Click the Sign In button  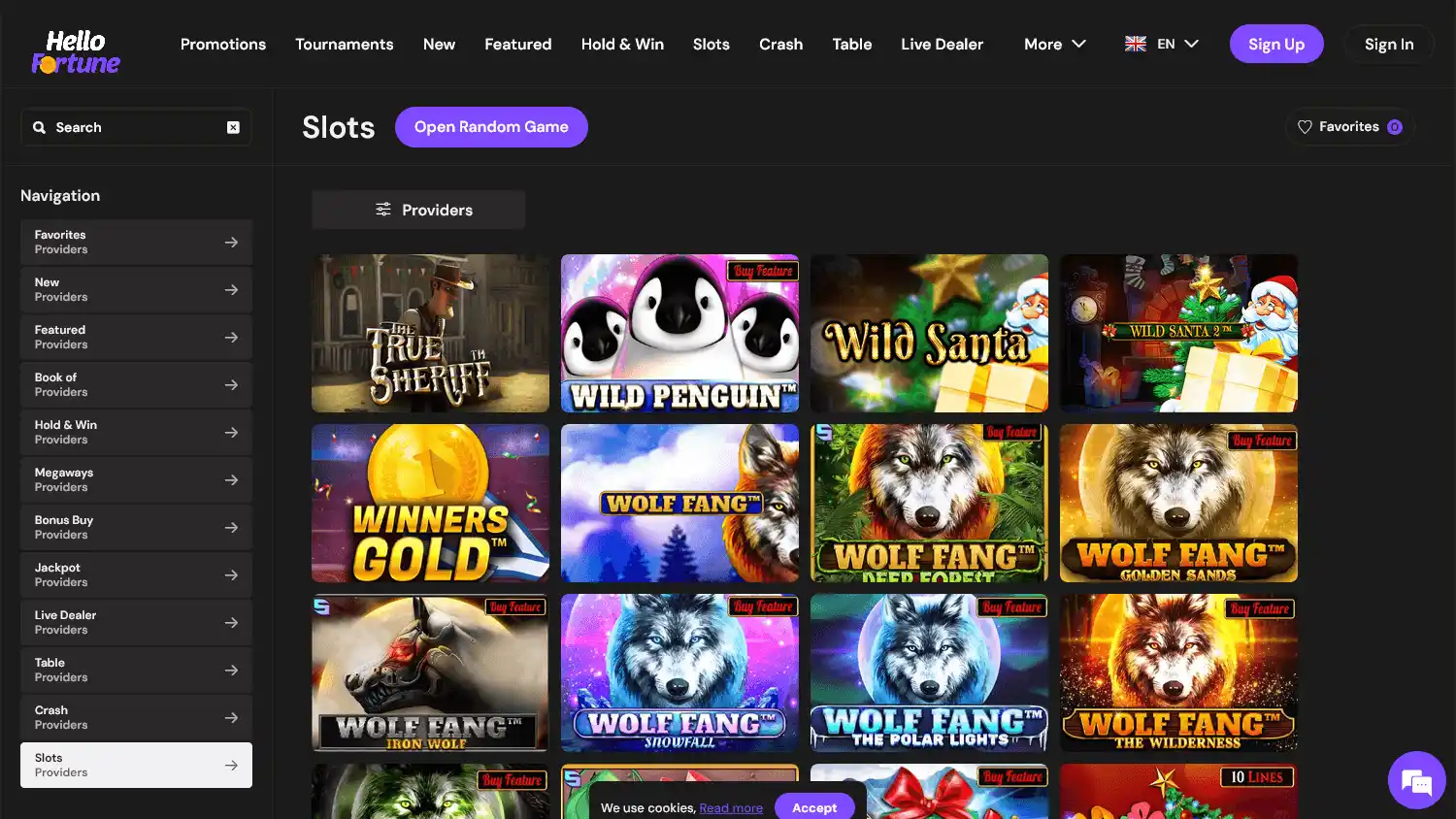[x=1389, y=44]
